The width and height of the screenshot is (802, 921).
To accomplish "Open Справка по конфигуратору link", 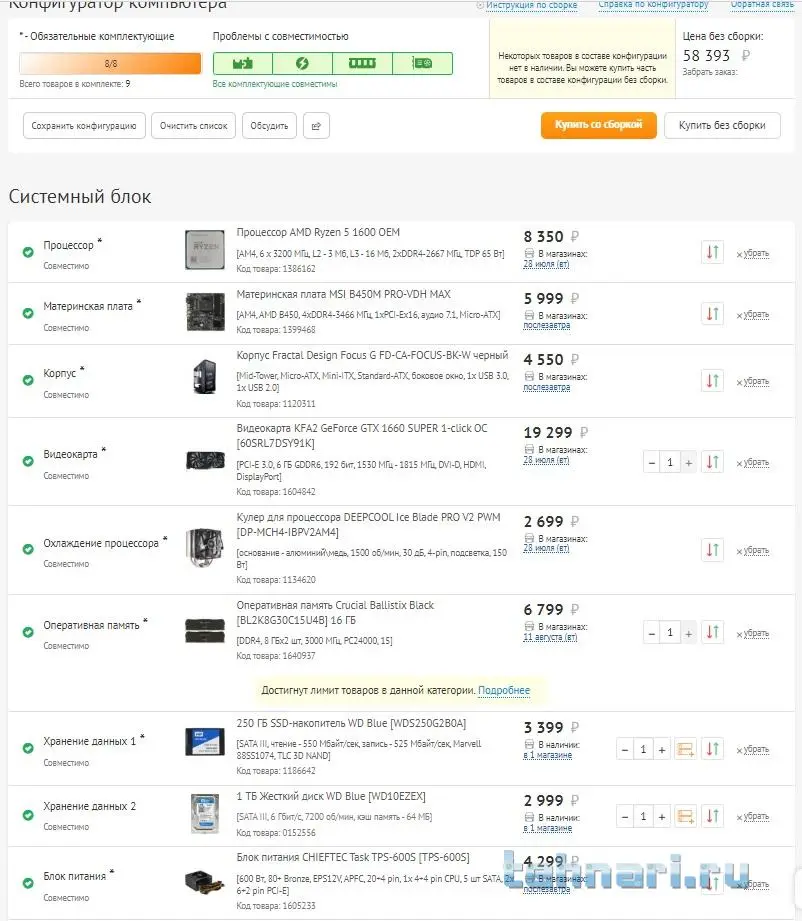I will click(653, 4).
